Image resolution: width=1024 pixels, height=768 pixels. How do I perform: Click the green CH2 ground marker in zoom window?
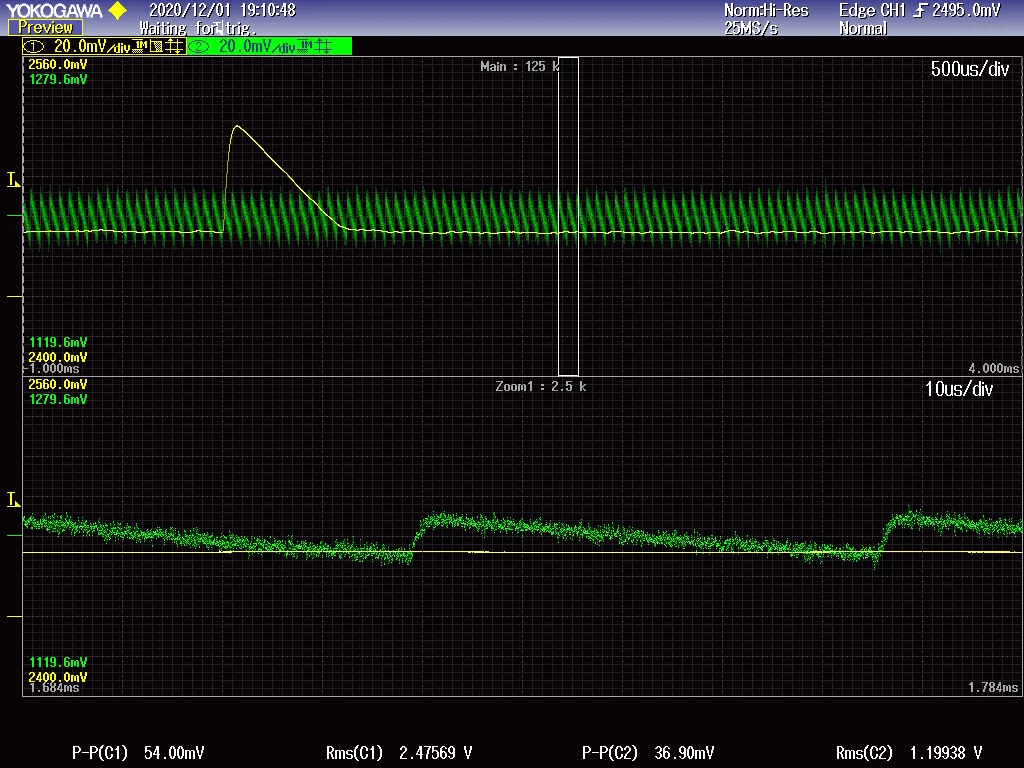pyautogui.click(x=14, y=536)
